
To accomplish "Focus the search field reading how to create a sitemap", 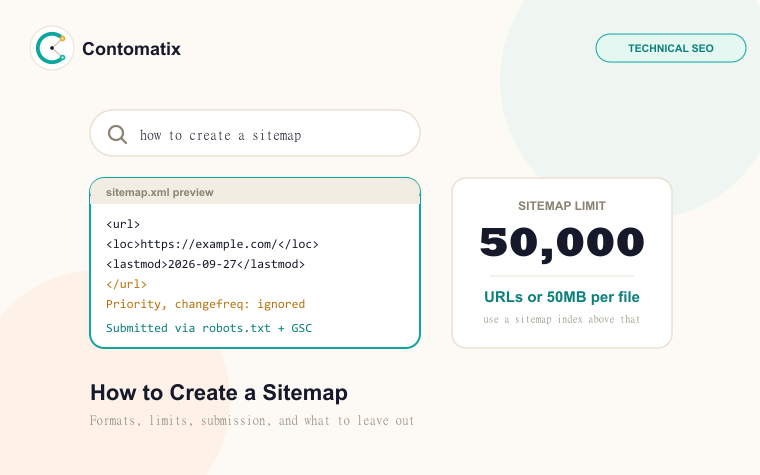I will [x=255, y=133].
